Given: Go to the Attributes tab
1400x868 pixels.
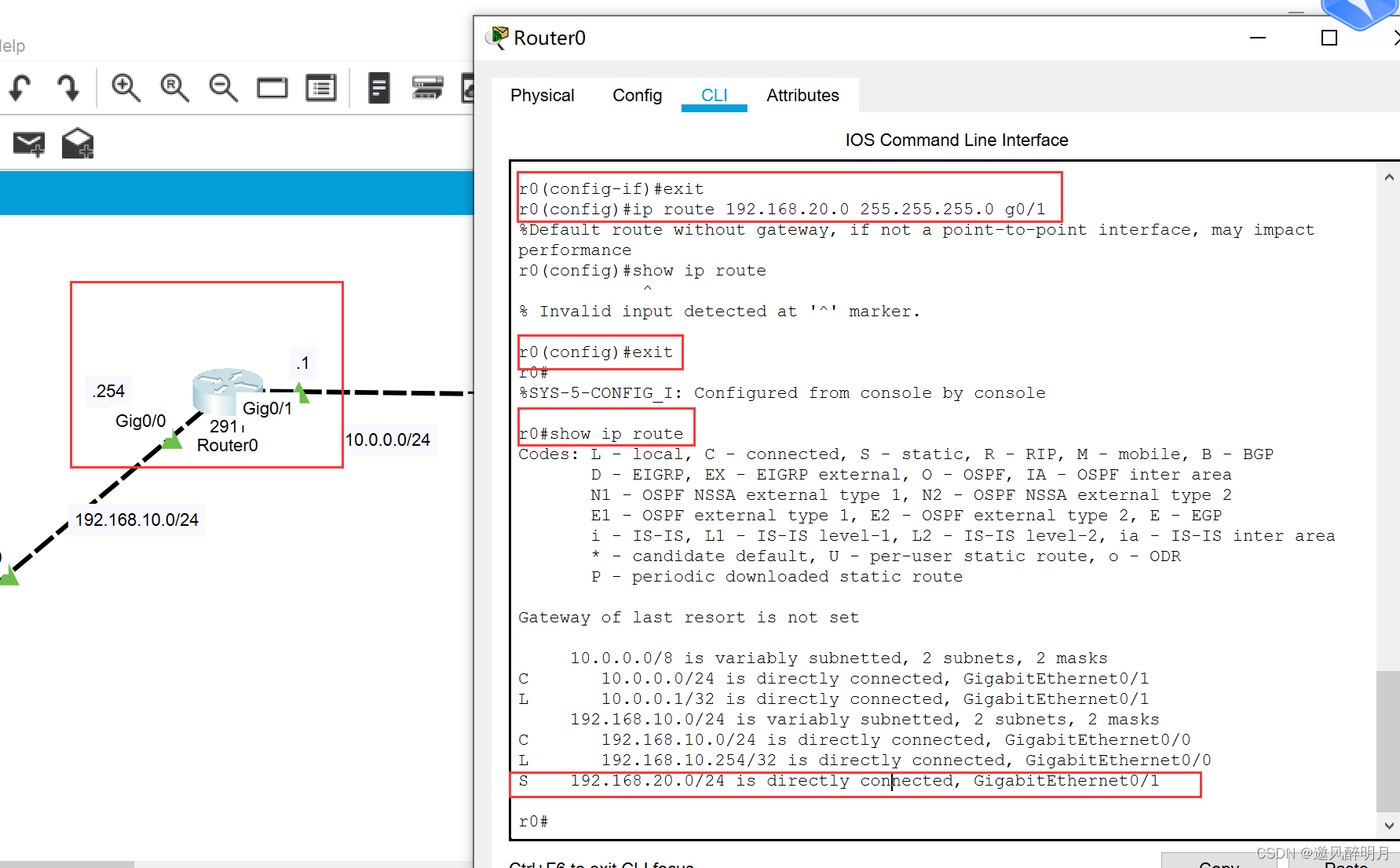Looking at the screenshot, I should click(x=802, y=95).
